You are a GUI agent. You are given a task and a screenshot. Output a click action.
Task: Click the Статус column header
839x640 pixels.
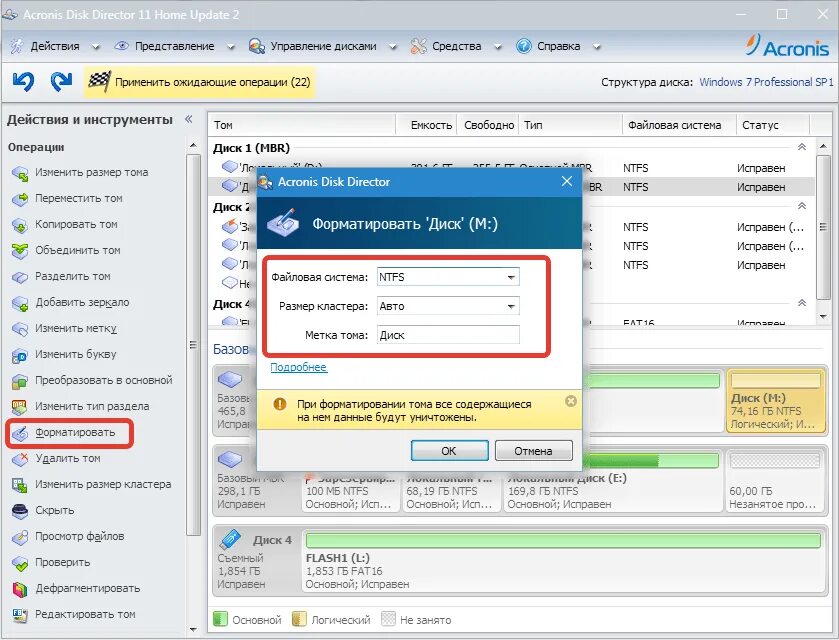click(x=772, y=125)
